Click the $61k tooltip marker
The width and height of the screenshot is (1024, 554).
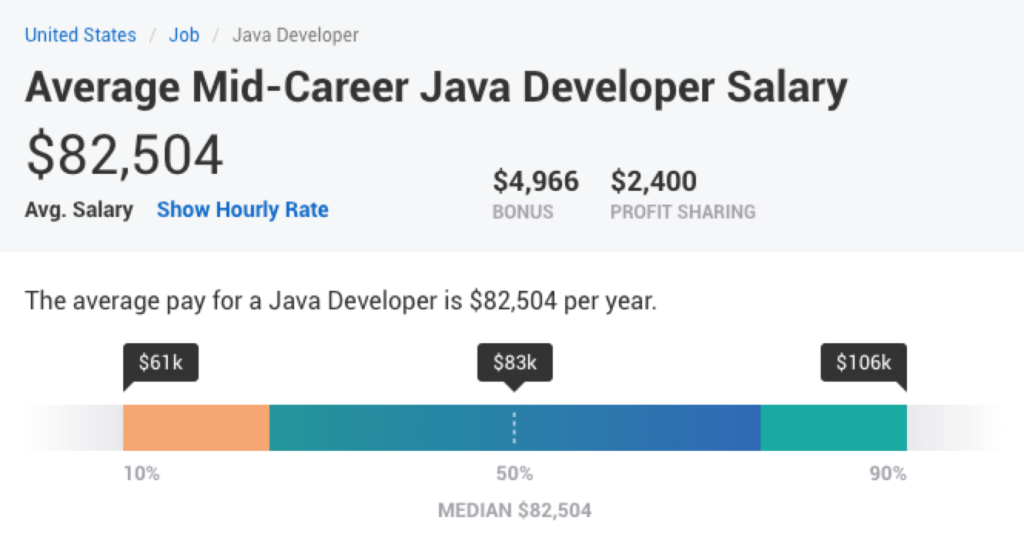tap(160, 362)
